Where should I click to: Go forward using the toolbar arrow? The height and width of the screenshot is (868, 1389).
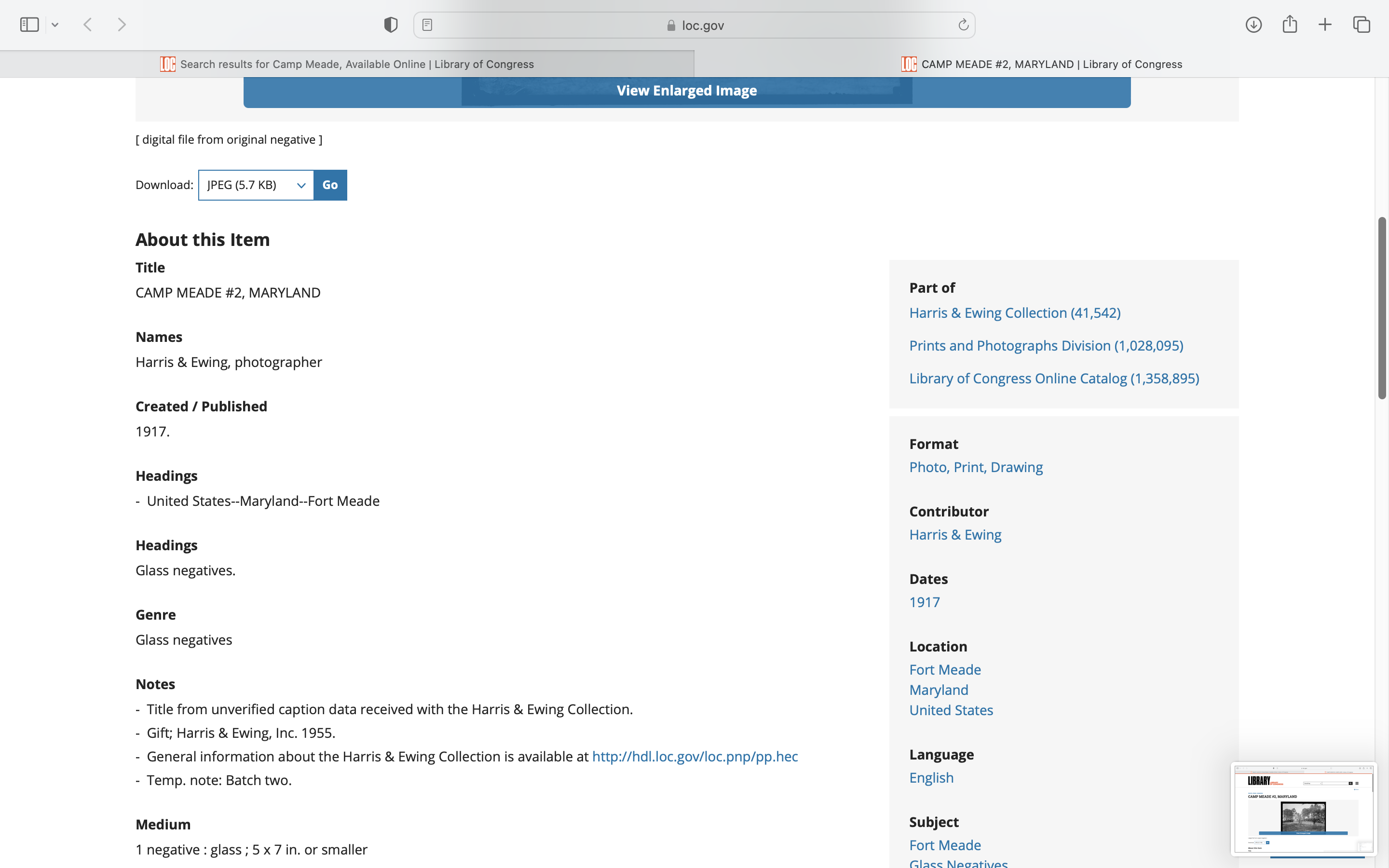coord(122,25)
